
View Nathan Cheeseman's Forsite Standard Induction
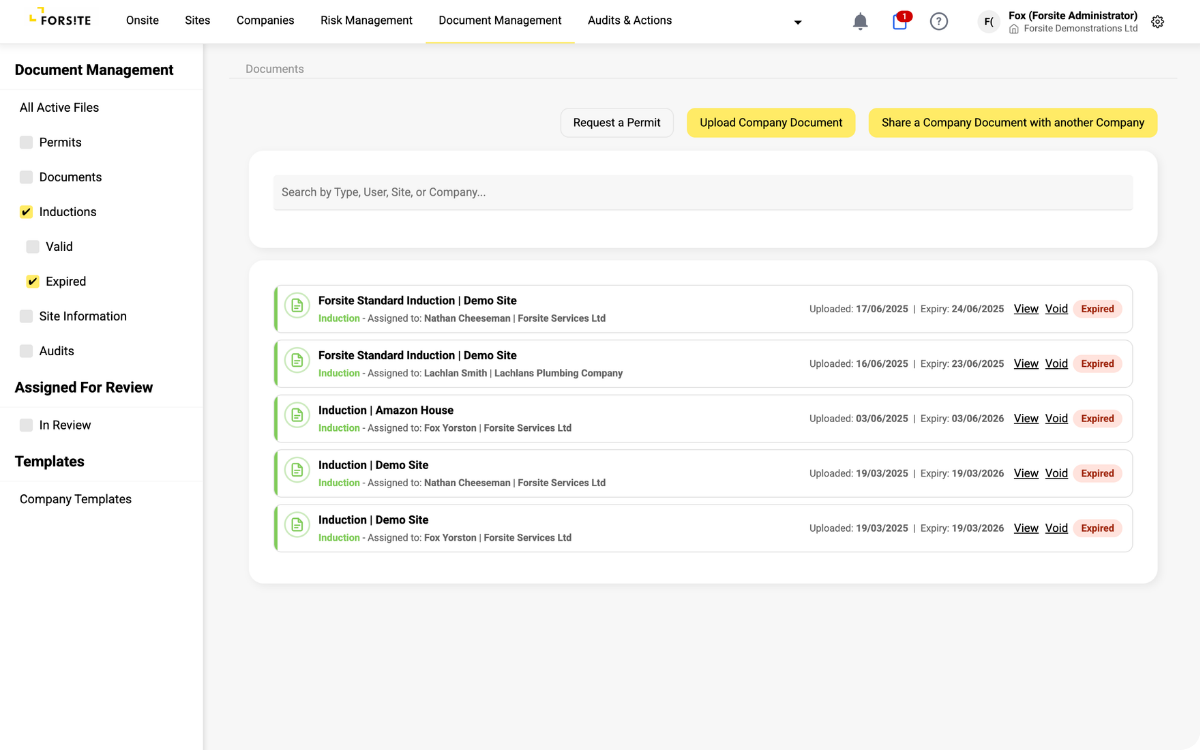click(x=1026, y=309)
